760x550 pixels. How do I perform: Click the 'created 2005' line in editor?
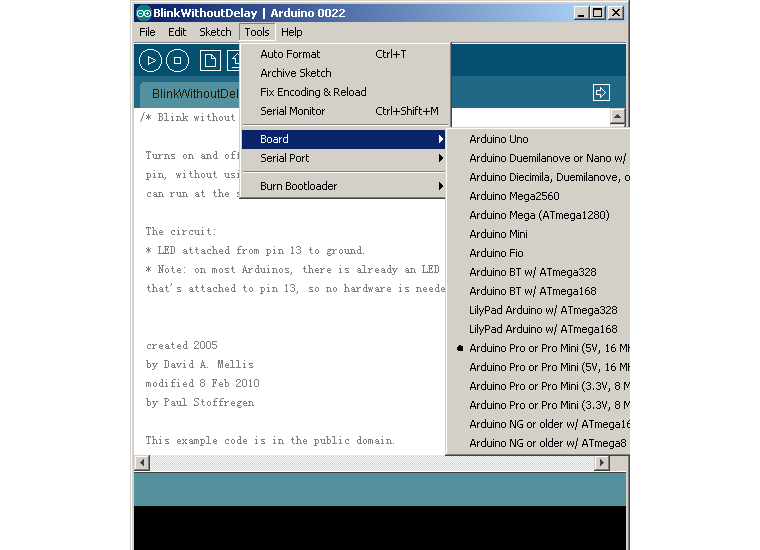coord(182,345)
